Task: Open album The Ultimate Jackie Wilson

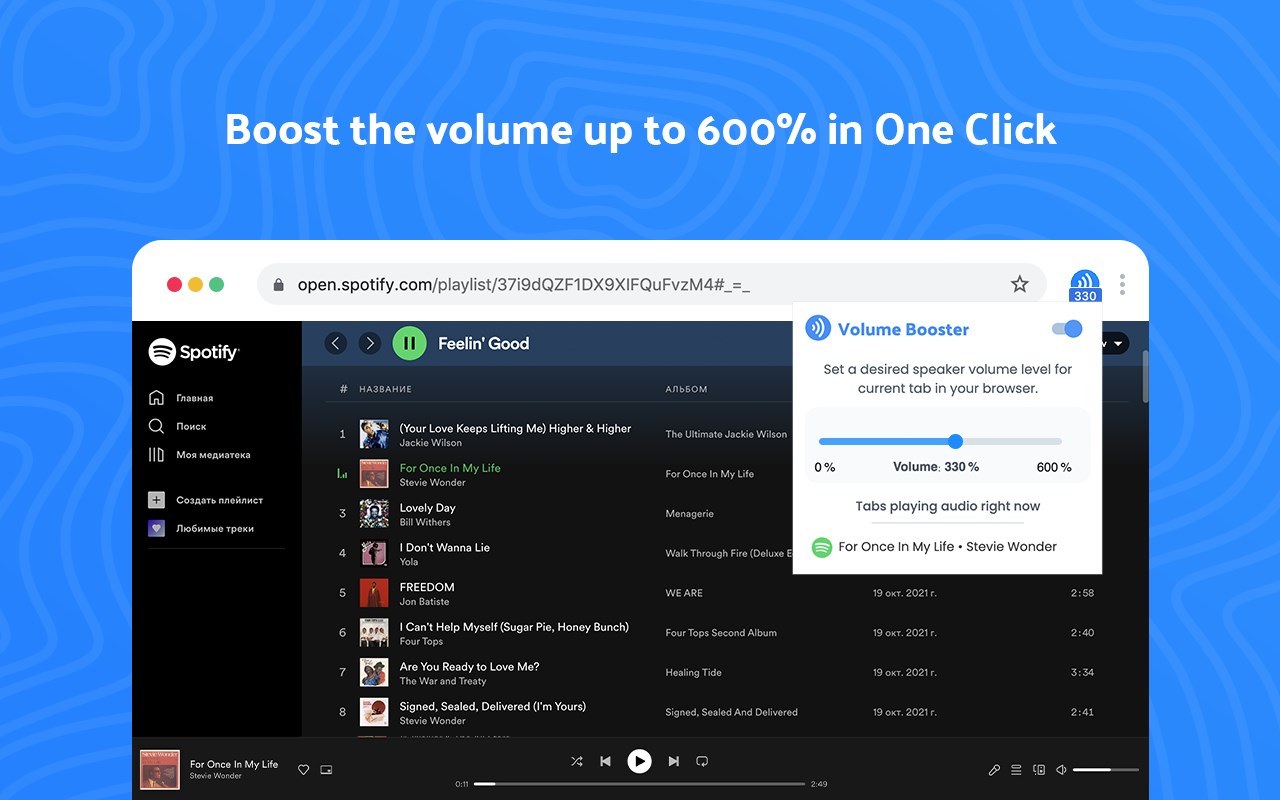Action: (726, 434)
